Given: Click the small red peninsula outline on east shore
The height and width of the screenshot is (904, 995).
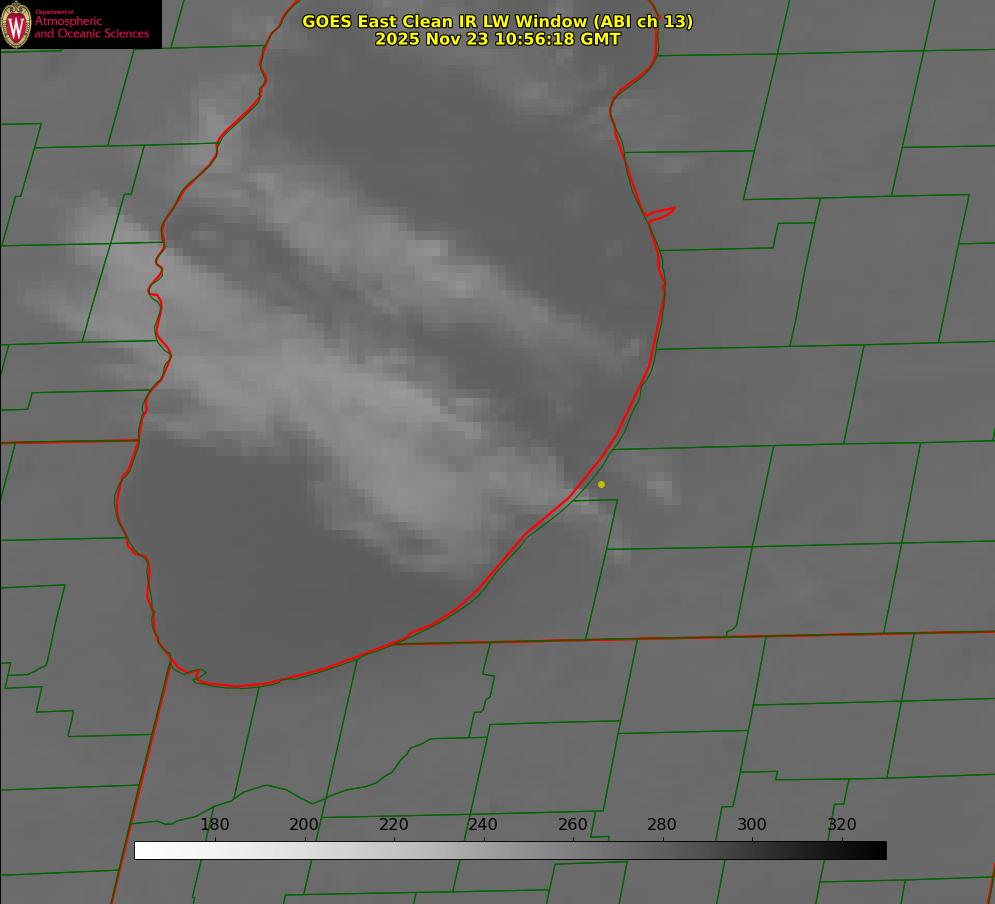Looking at the screenshot, I should coord(661,213).
